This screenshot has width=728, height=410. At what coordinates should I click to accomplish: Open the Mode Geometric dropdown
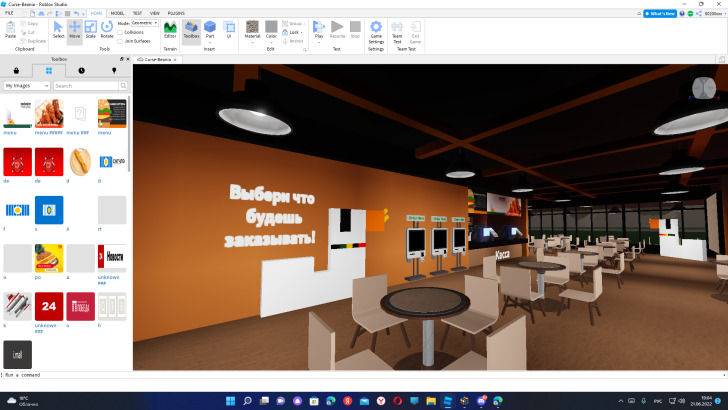pyautogui.click(x=144, y=22)
